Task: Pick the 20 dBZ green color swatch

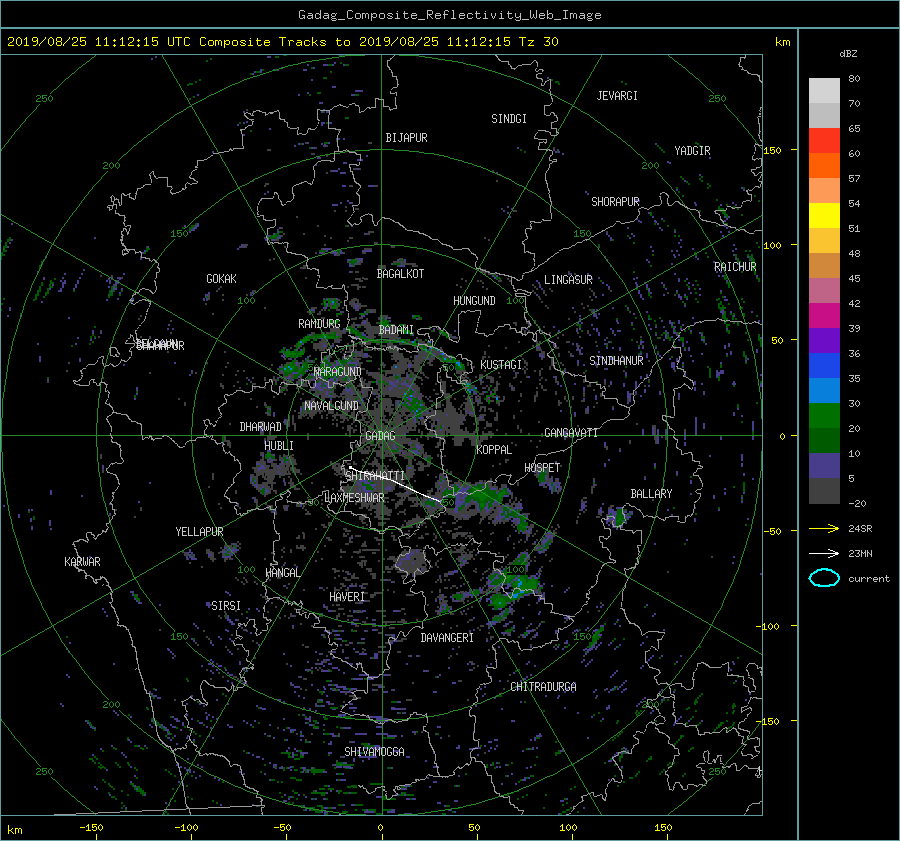Action: [824, 416]
